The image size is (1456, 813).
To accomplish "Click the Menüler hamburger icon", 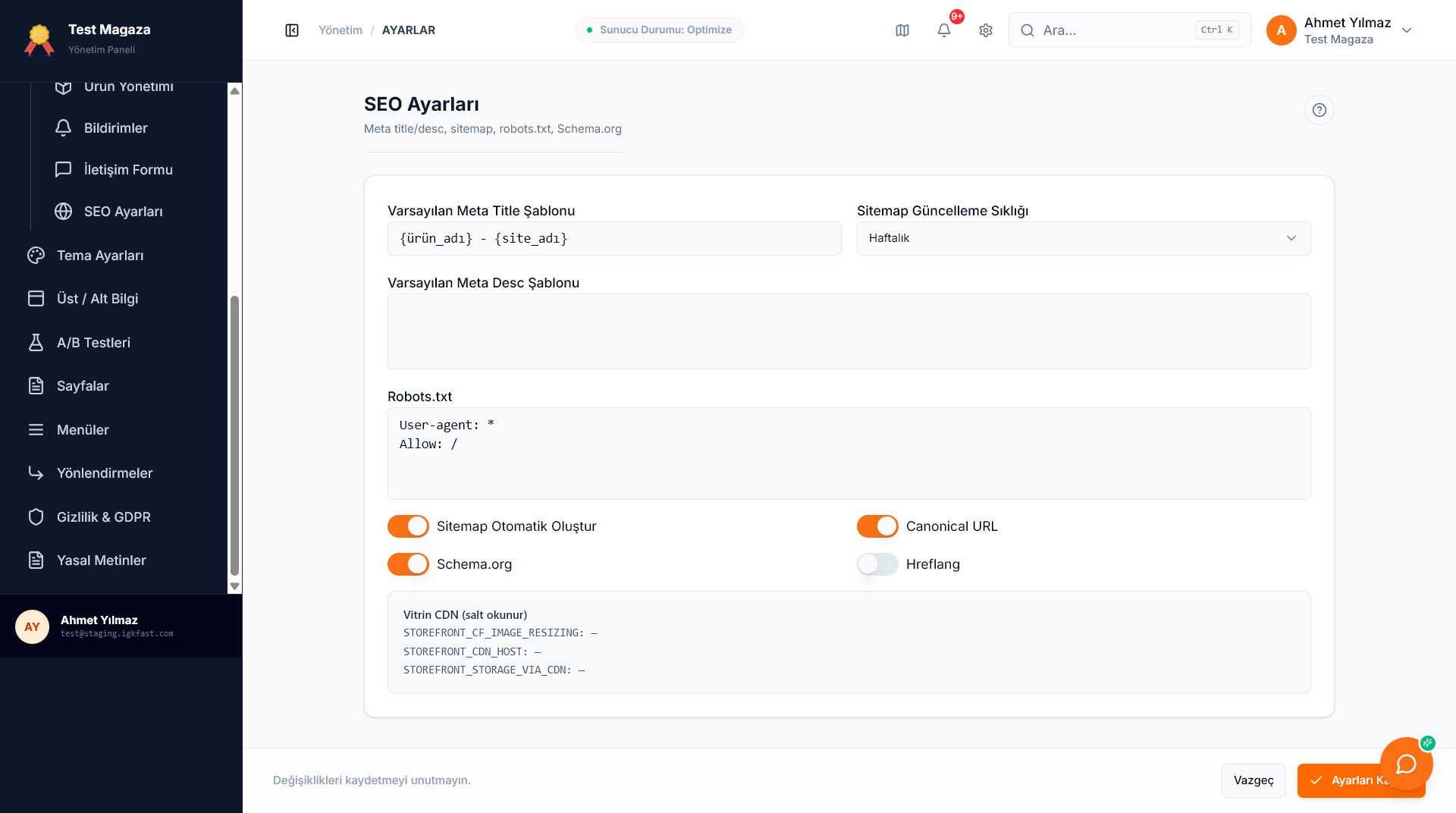I will point(36,430).
